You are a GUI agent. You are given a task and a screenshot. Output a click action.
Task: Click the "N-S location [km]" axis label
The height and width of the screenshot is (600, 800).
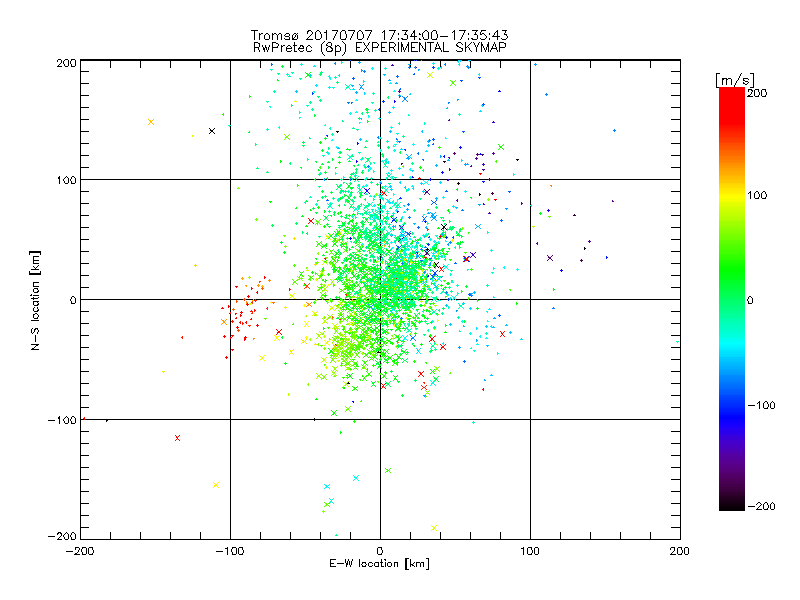coord(35,300)
